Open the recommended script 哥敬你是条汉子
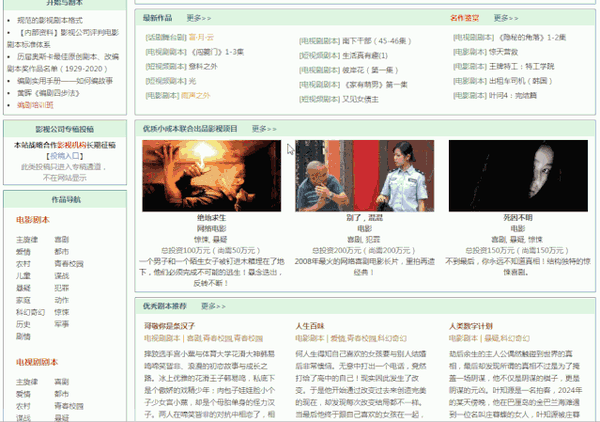Screen dimensions: 600x422 (x=170, y=326)
